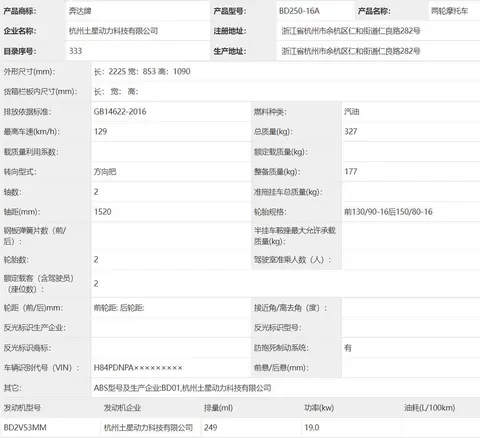
Task: Click emission standard value GB14622-2016
Action: tap(120, 111)
